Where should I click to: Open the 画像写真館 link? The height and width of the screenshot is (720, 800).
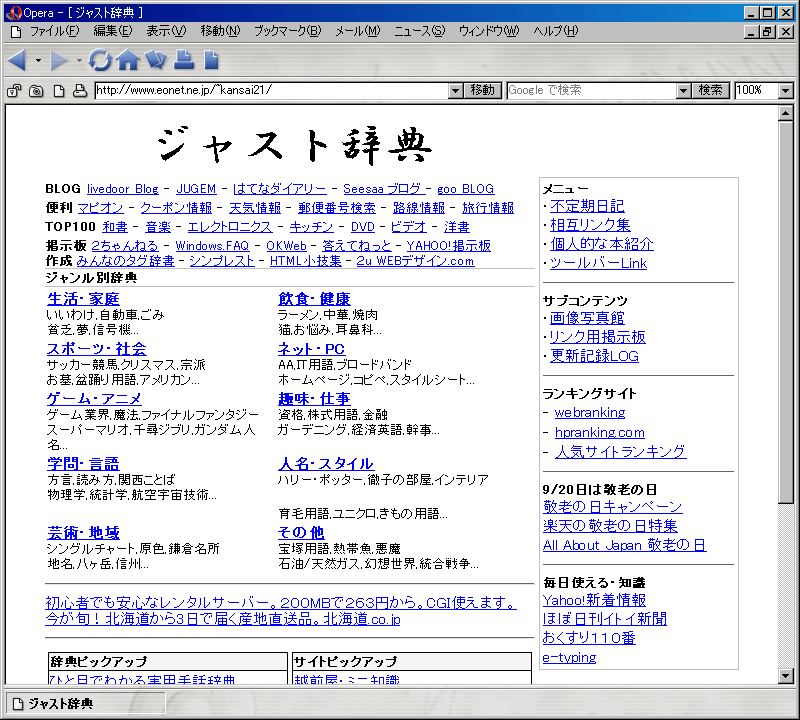(587, 318)
